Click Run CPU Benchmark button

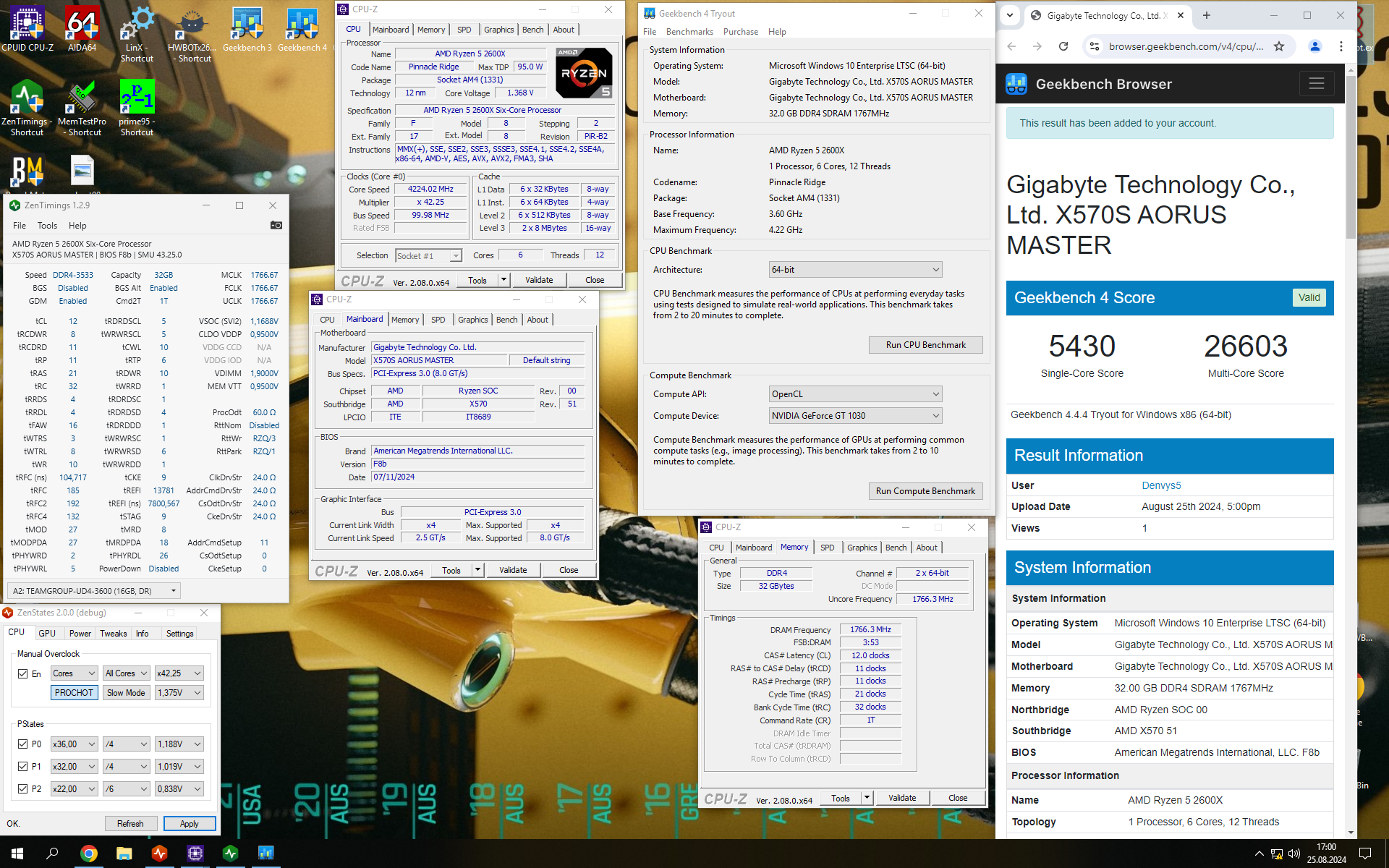click(925, 345)
